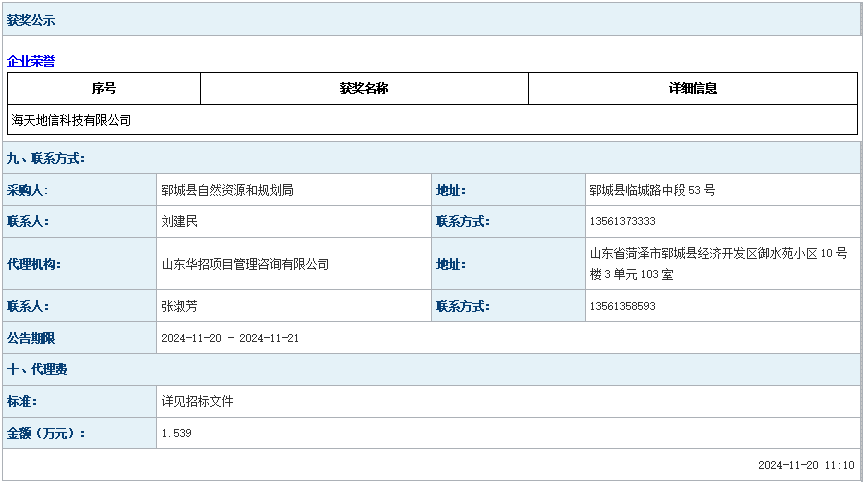Select phone number 13561373333

[x=622, y=222]
